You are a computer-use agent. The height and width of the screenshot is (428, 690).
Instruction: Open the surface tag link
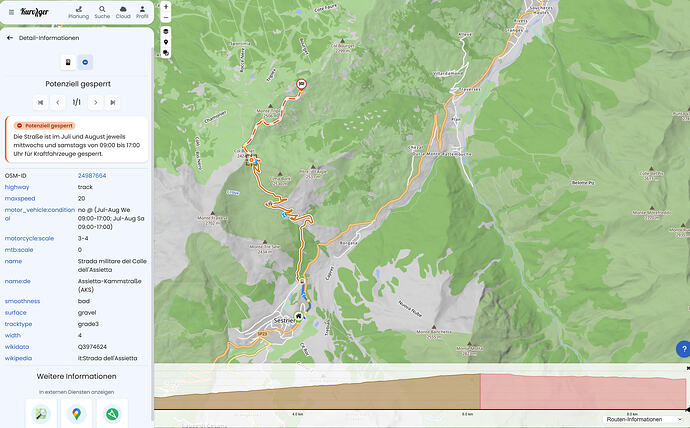(16, 312)
